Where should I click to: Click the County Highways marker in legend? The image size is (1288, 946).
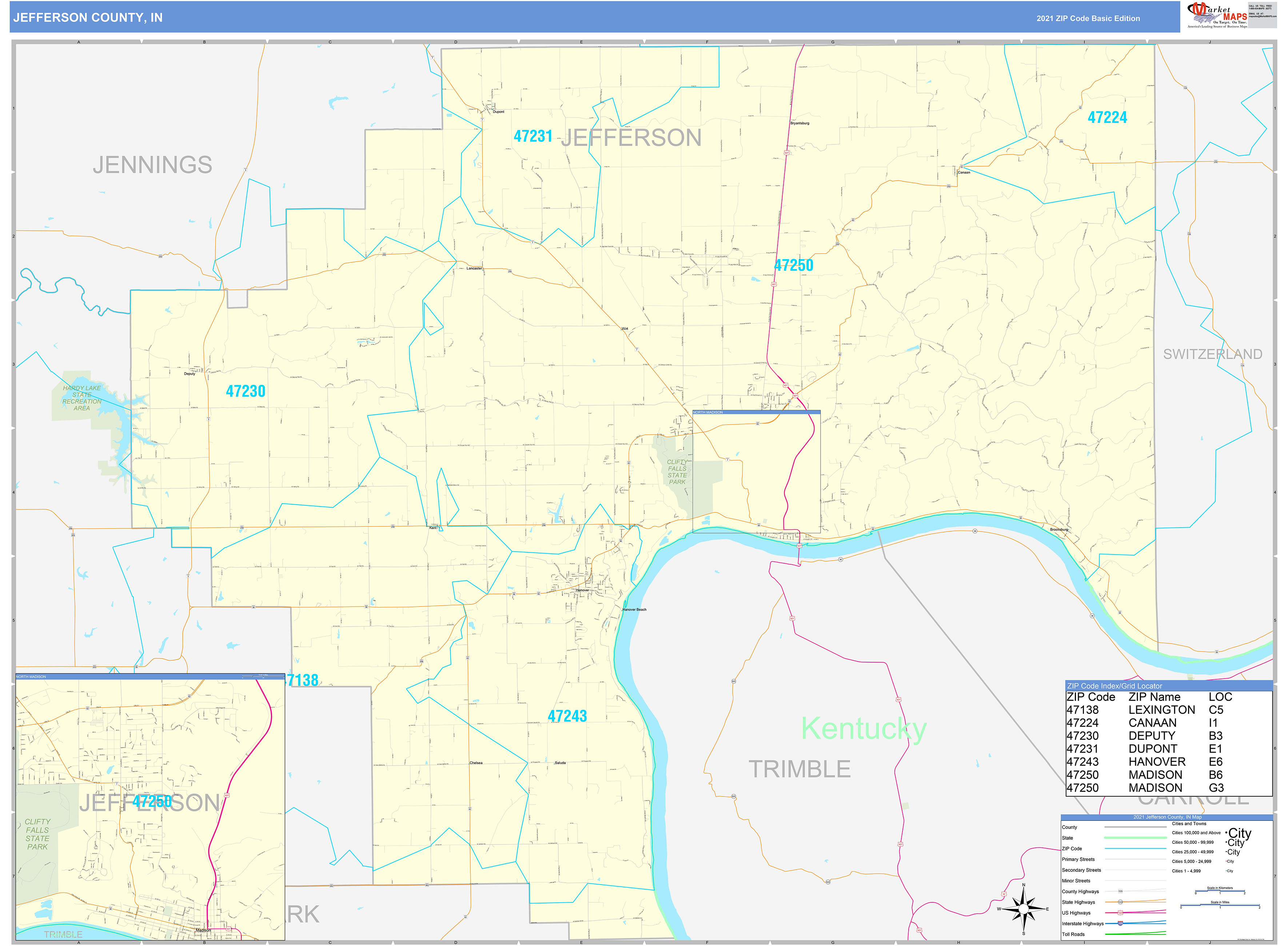click(x=1120, y=891)
